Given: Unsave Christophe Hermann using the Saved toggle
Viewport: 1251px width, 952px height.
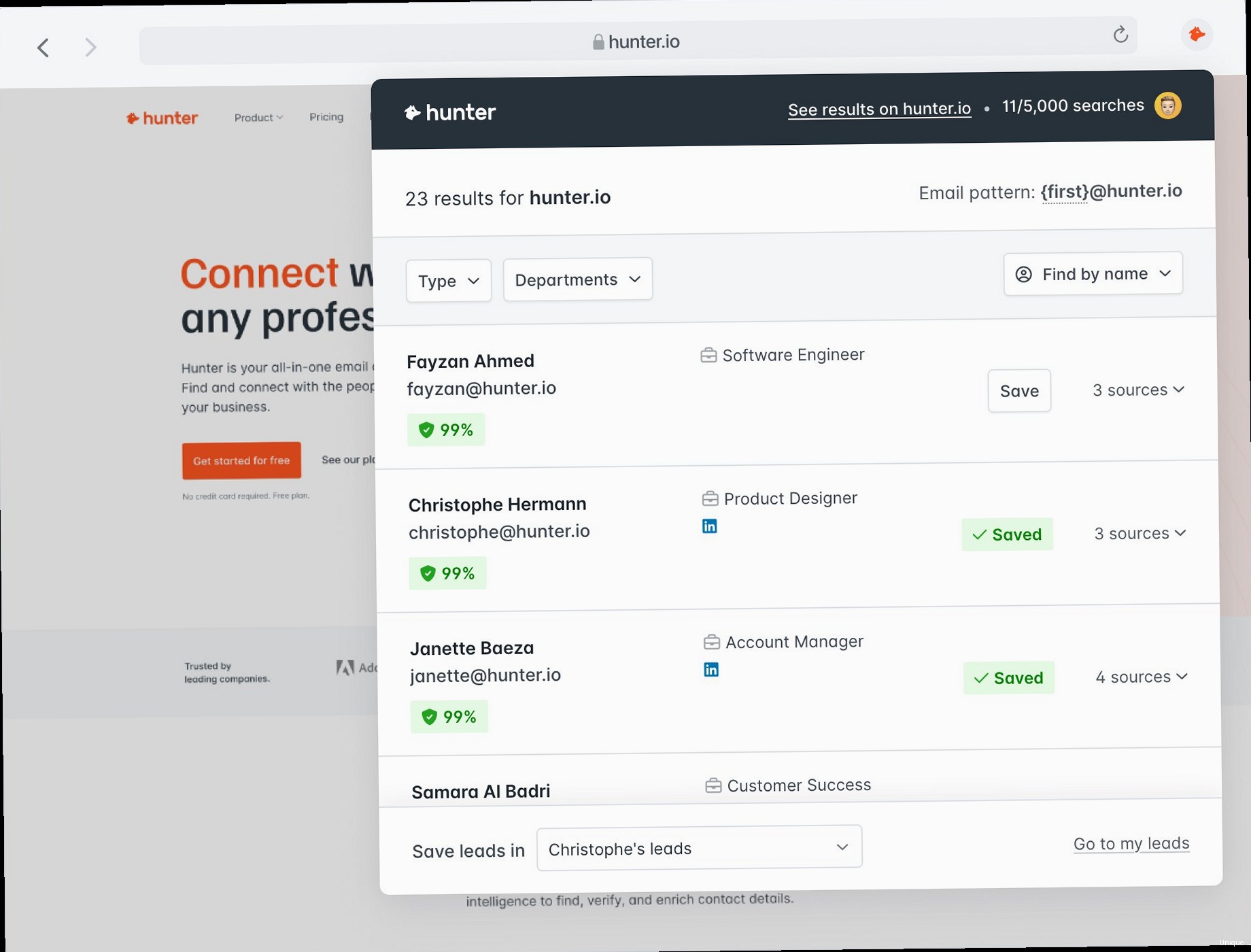Looking at the screenshot, I should pos(1007,534).
